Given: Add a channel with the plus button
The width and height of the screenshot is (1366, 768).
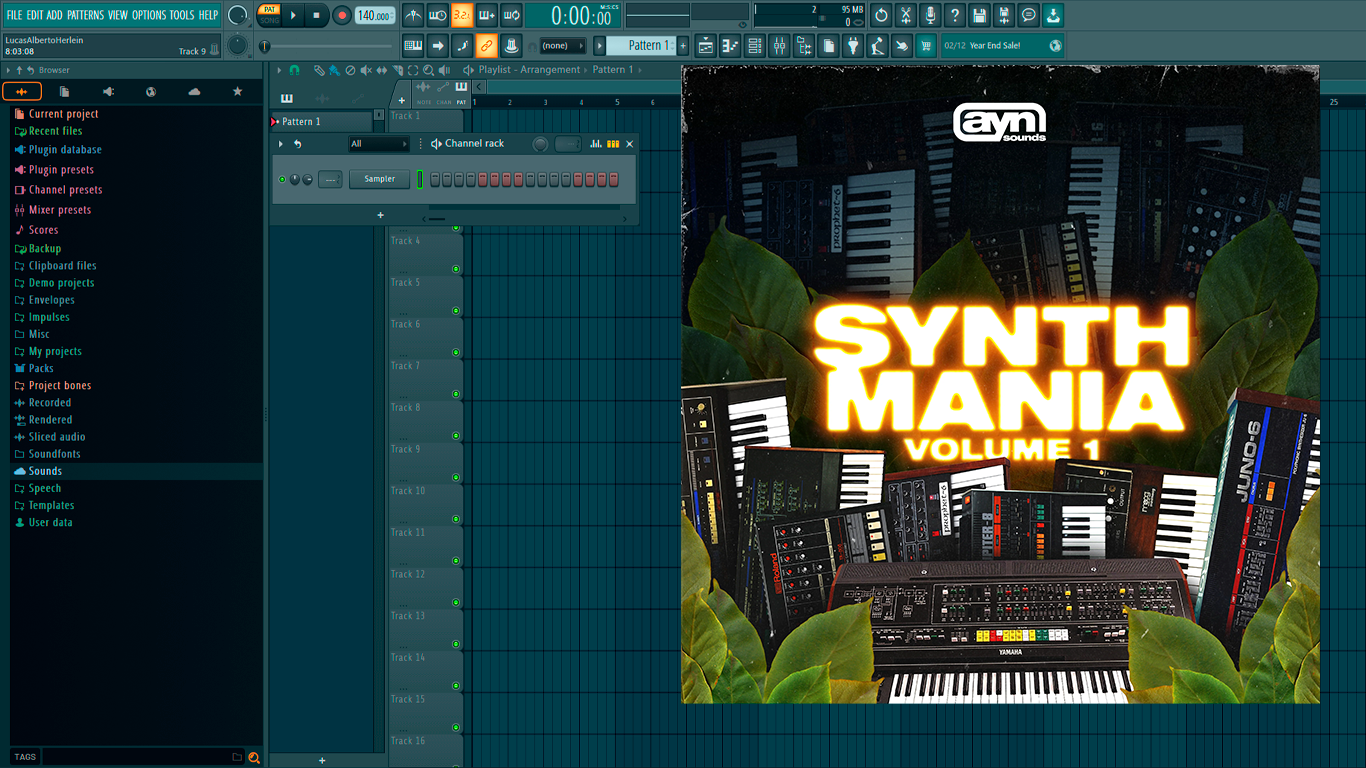Looking at the screenshot, I should pos(380,215).
